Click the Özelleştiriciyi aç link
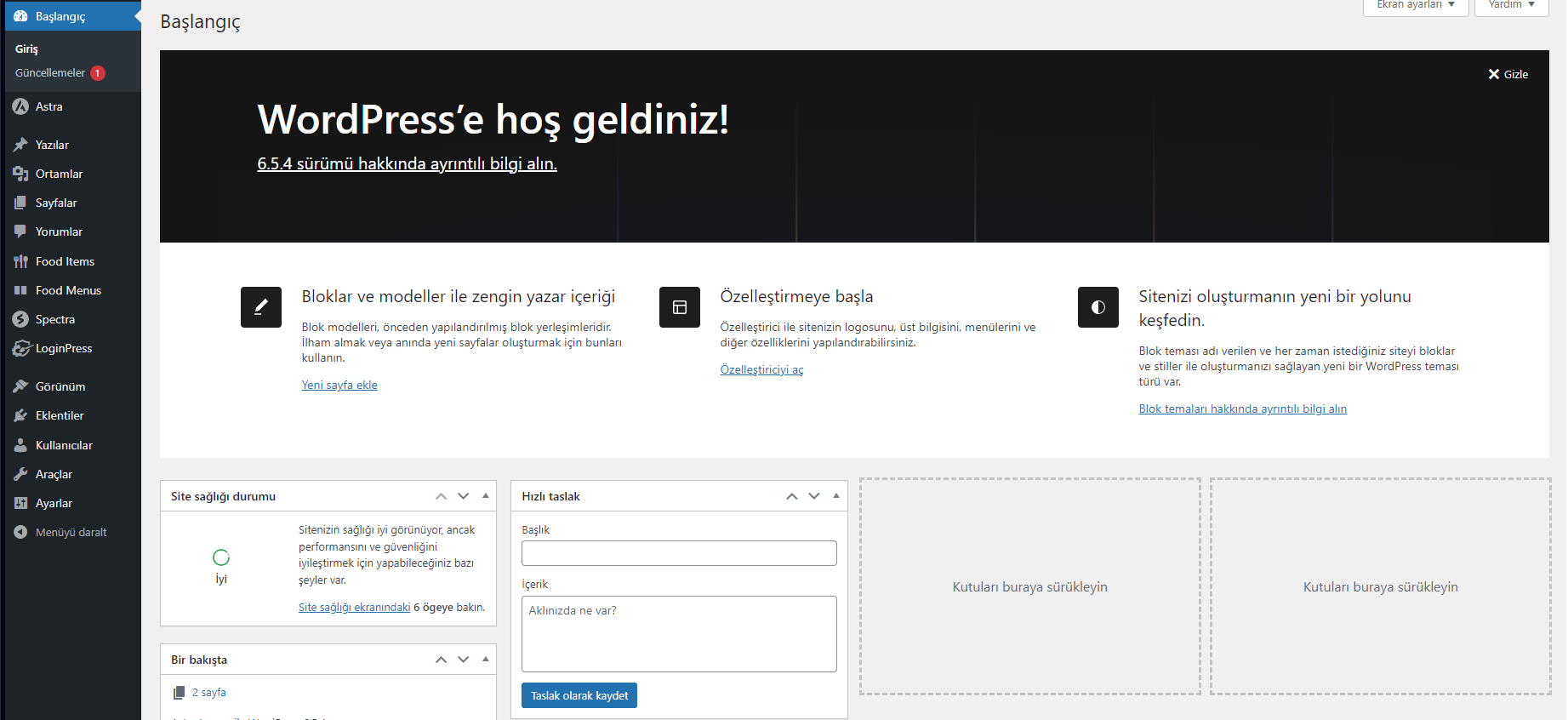The width and height of the screenshot is (1568, 720). pos(761,369)
